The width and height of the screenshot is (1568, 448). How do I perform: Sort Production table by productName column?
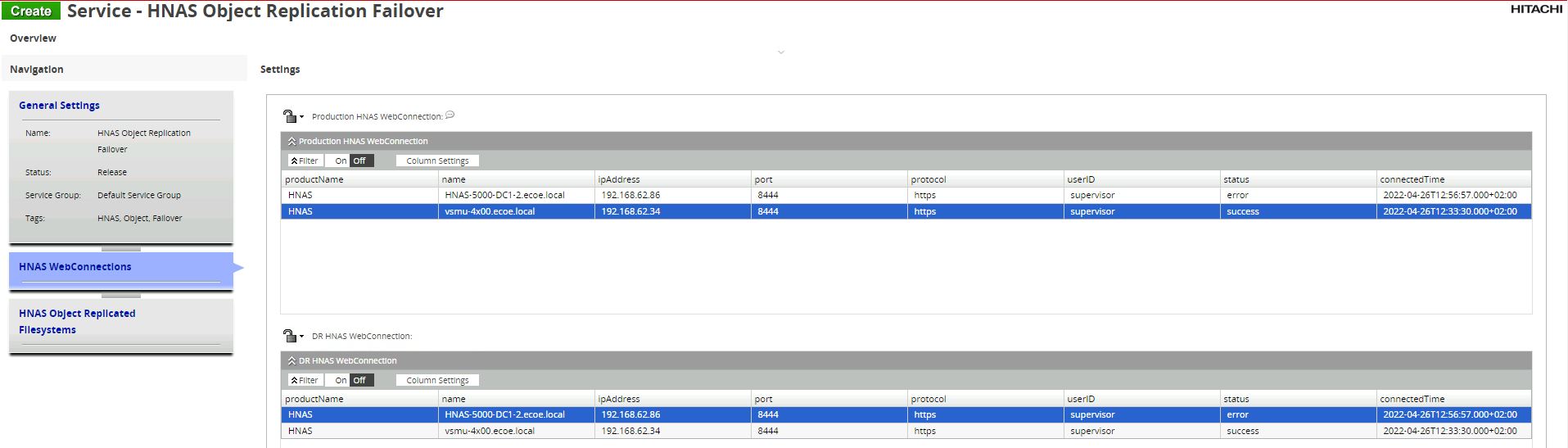coord(359,179)
